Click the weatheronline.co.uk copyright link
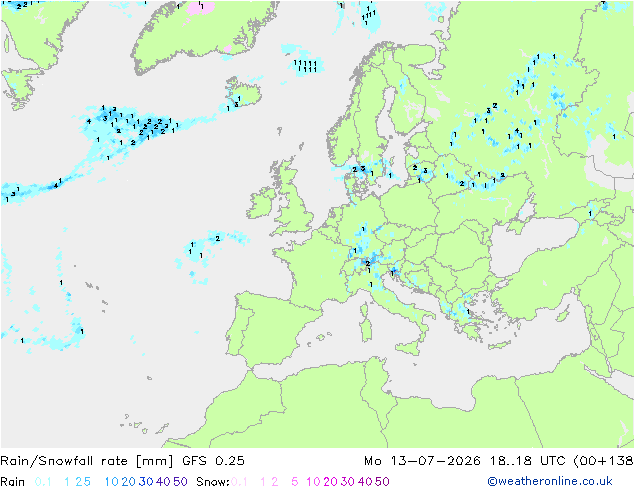The height and width of the screenshot is (490, 634). 549,481
